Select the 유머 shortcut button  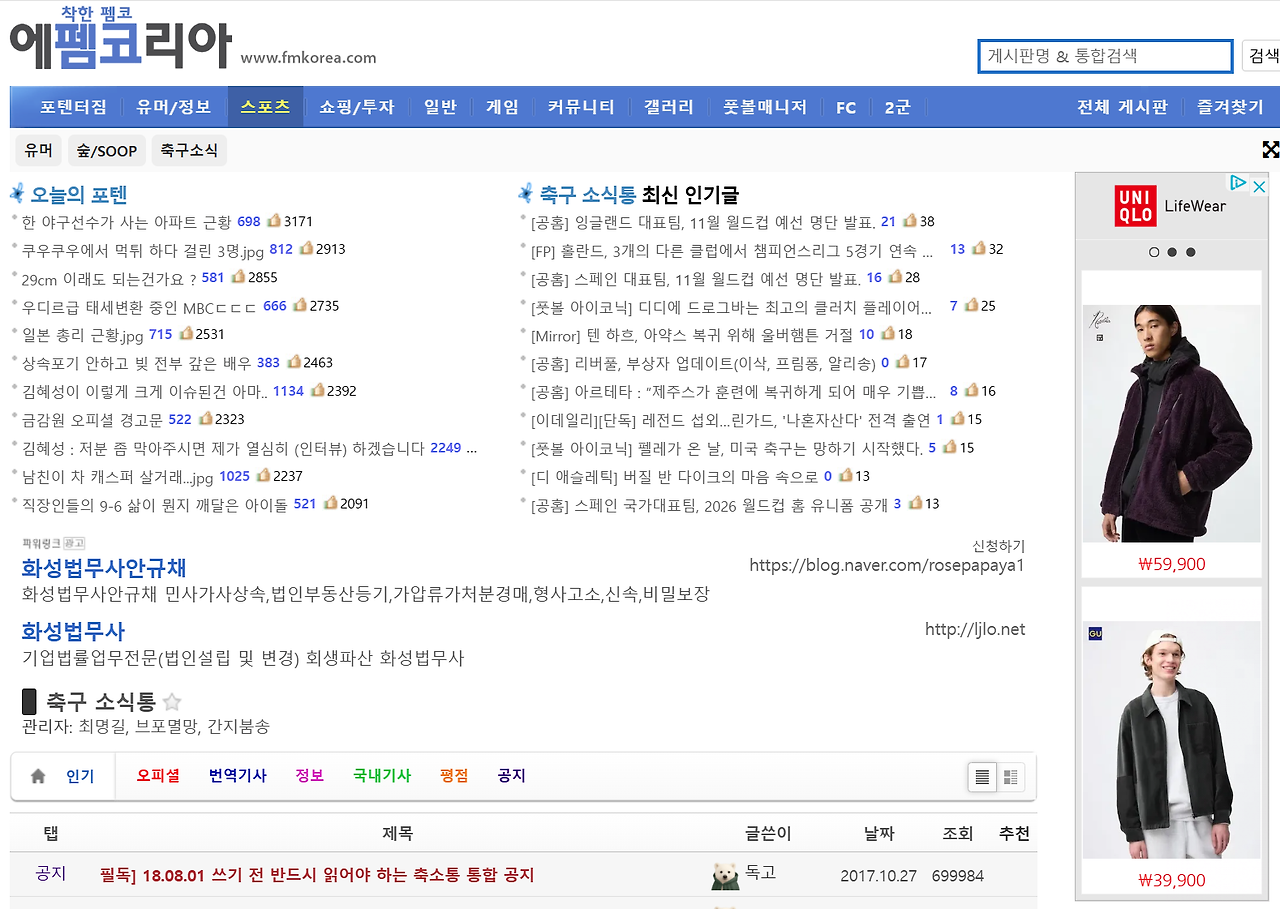(39, 150)
